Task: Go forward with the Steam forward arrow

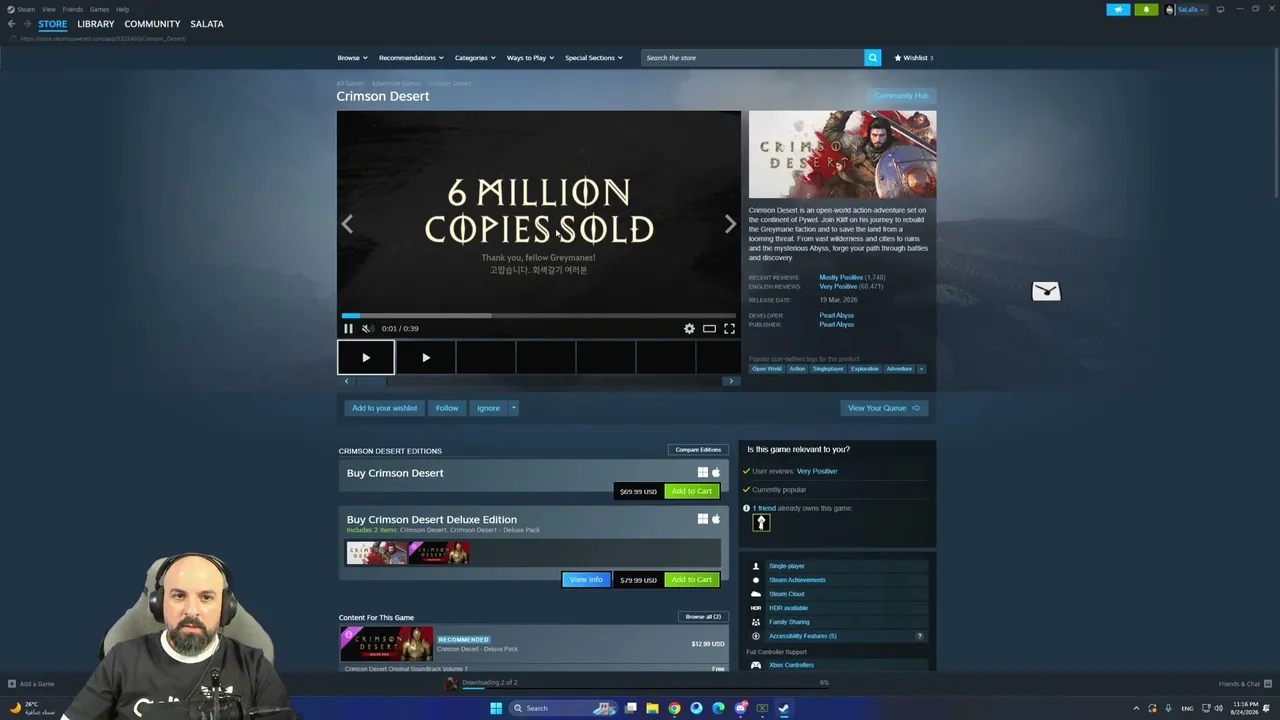Action: (x=27, y=24)
